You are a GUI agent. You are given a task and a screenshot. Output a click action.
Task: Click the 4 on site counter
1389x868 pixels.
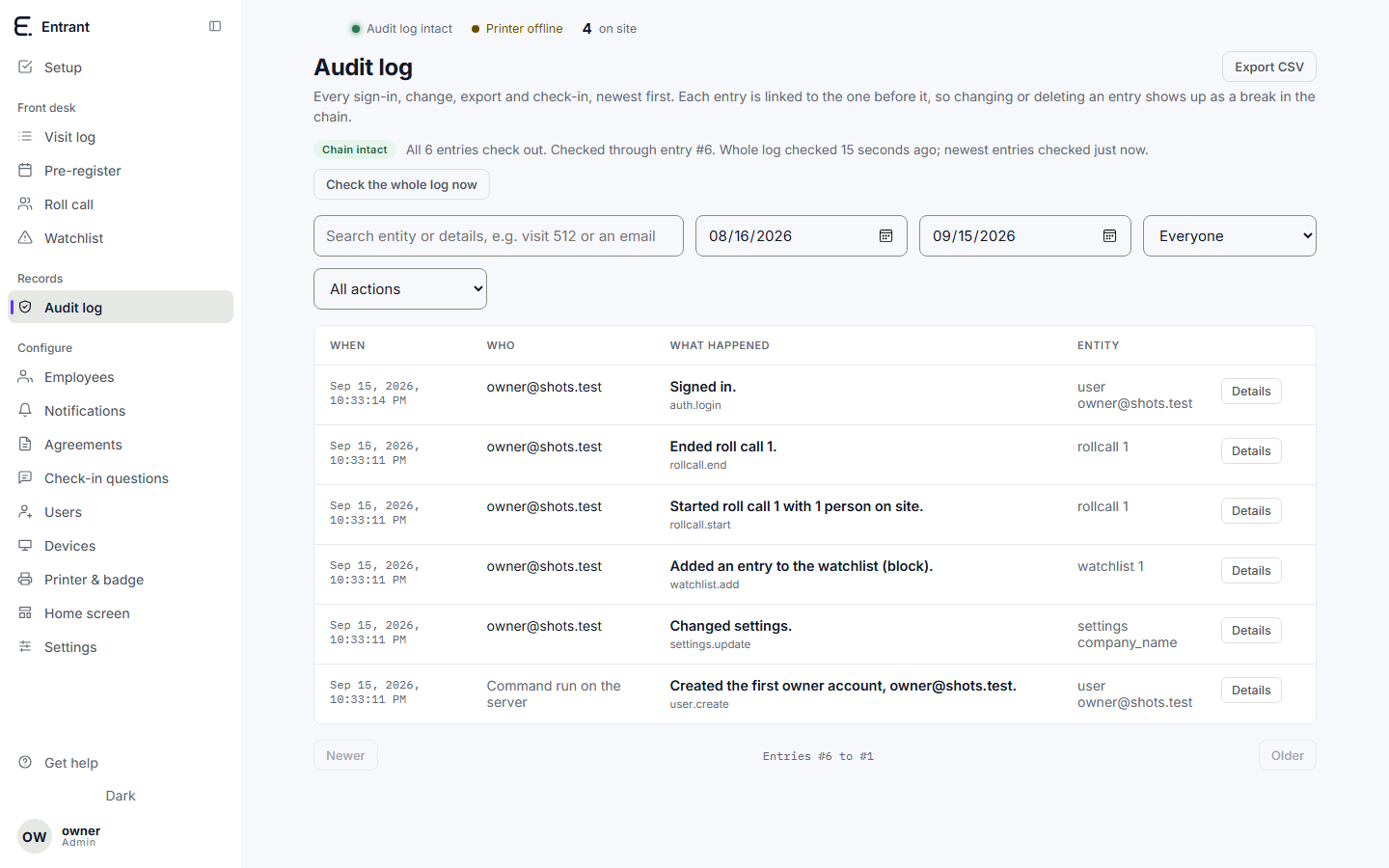(610, 29)
